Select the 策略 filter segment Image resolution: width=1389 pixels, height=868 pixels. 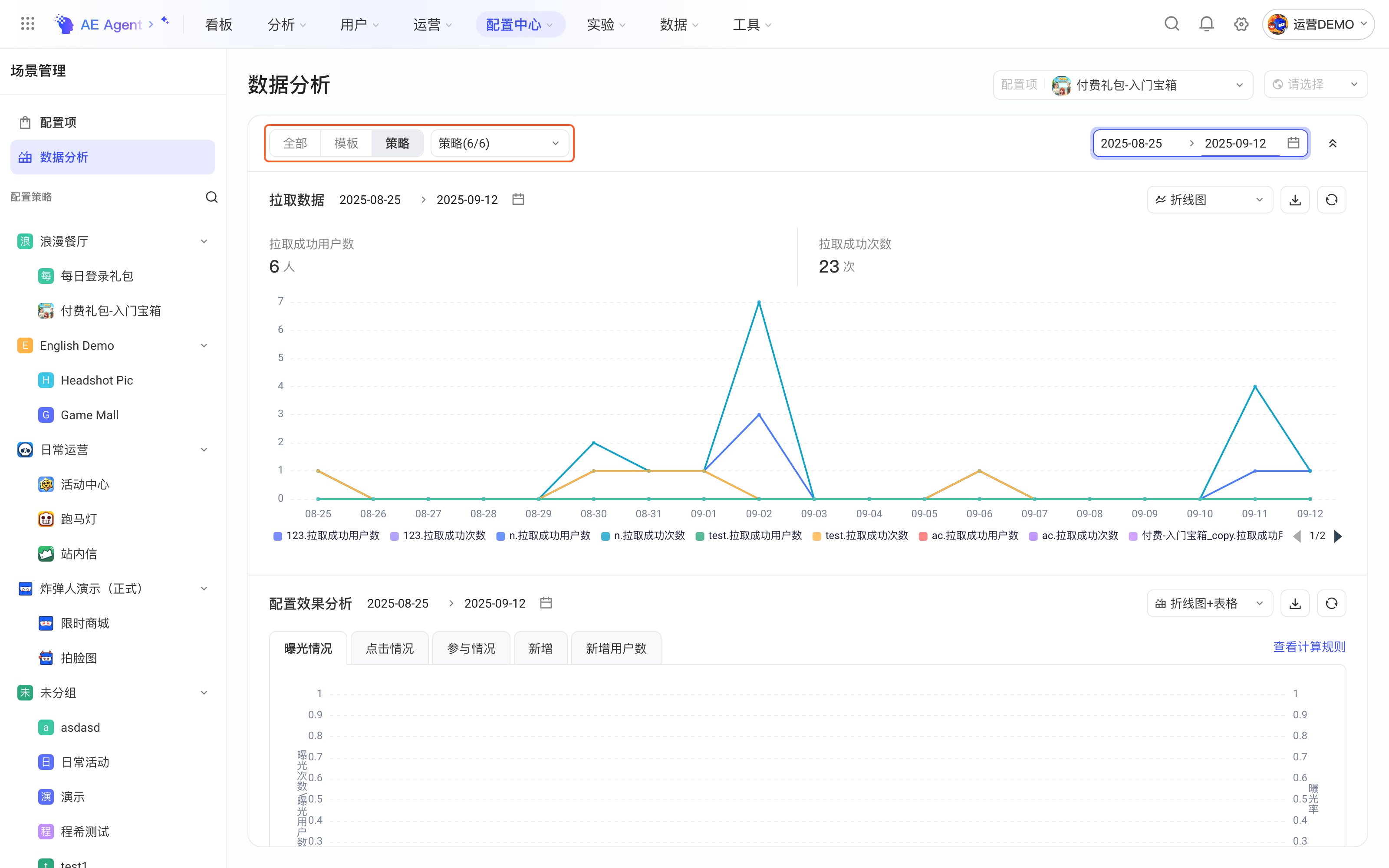[x=397, y=143]
